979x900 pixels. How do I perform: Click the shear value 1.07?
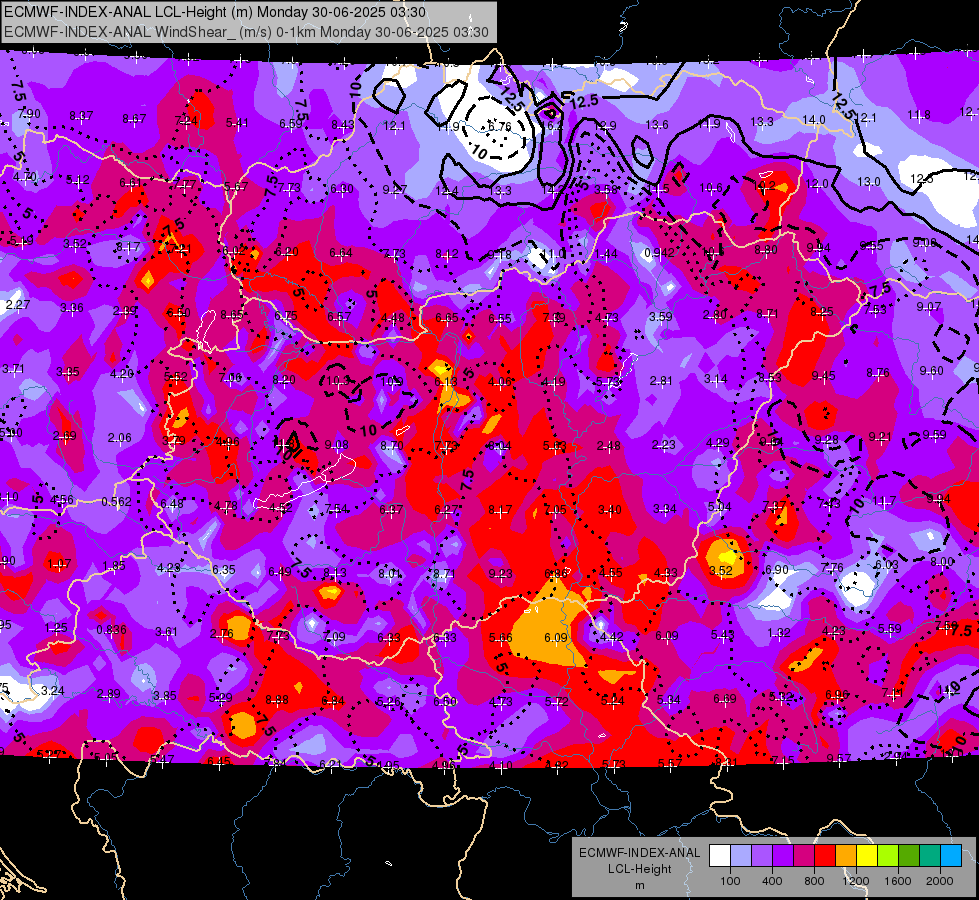pos(59,564)
